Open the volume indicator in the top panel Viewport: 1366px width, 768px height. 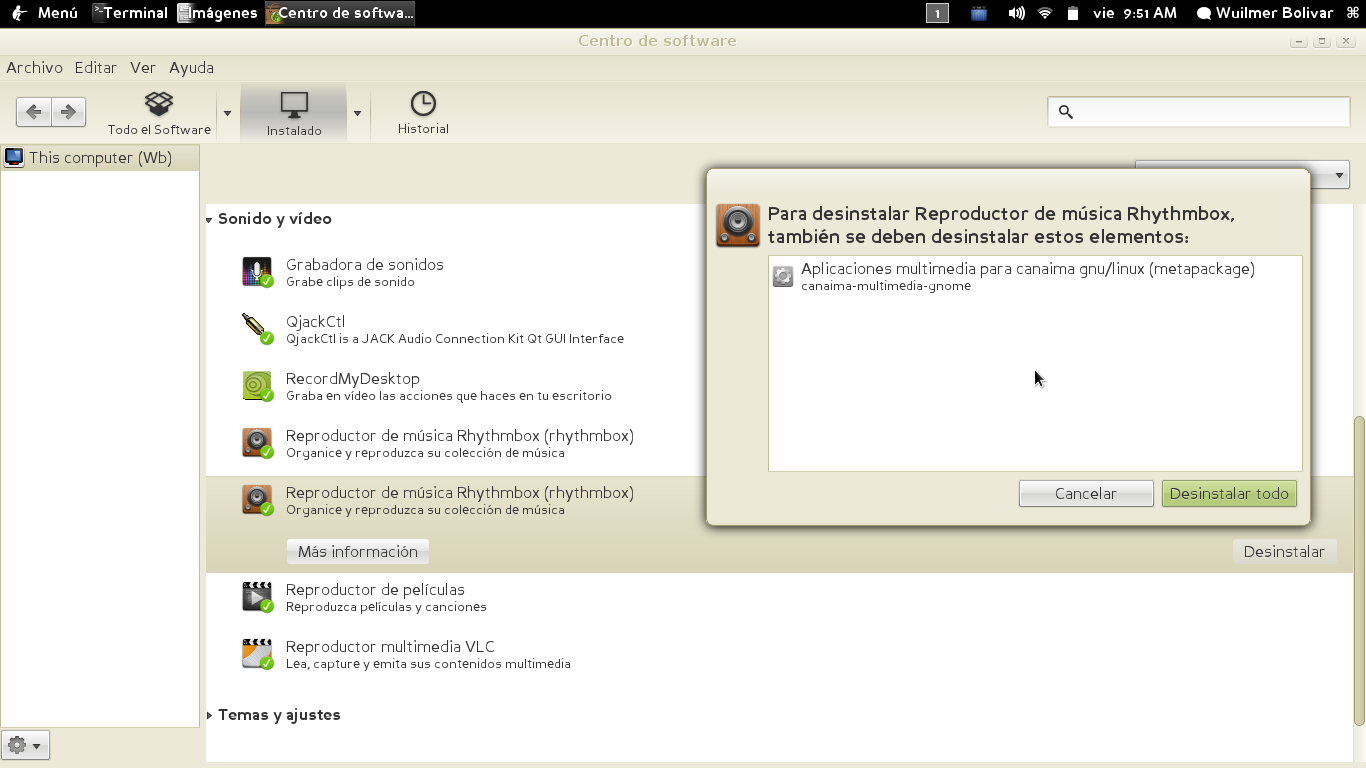click(1016, 13)
